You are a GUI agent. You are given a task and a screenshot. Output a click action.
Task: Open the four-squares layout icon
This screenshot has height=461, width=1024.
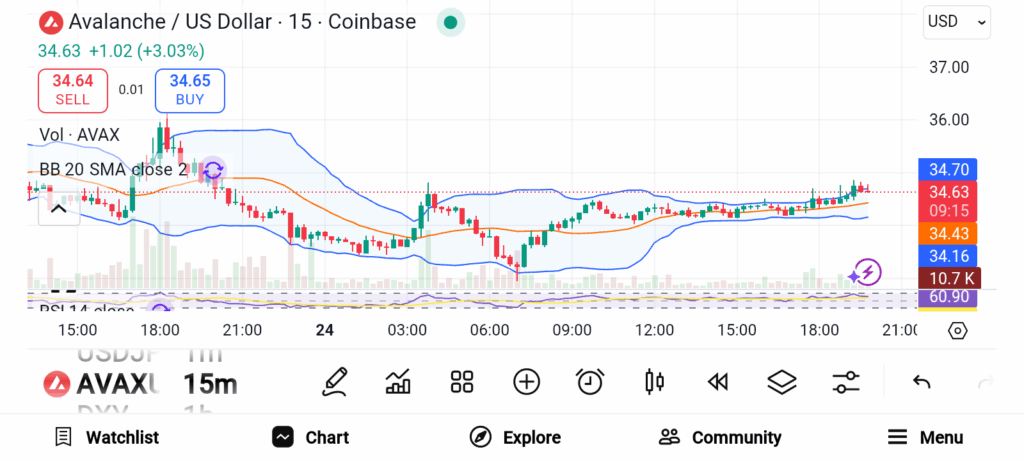click(x=461, y=382)
